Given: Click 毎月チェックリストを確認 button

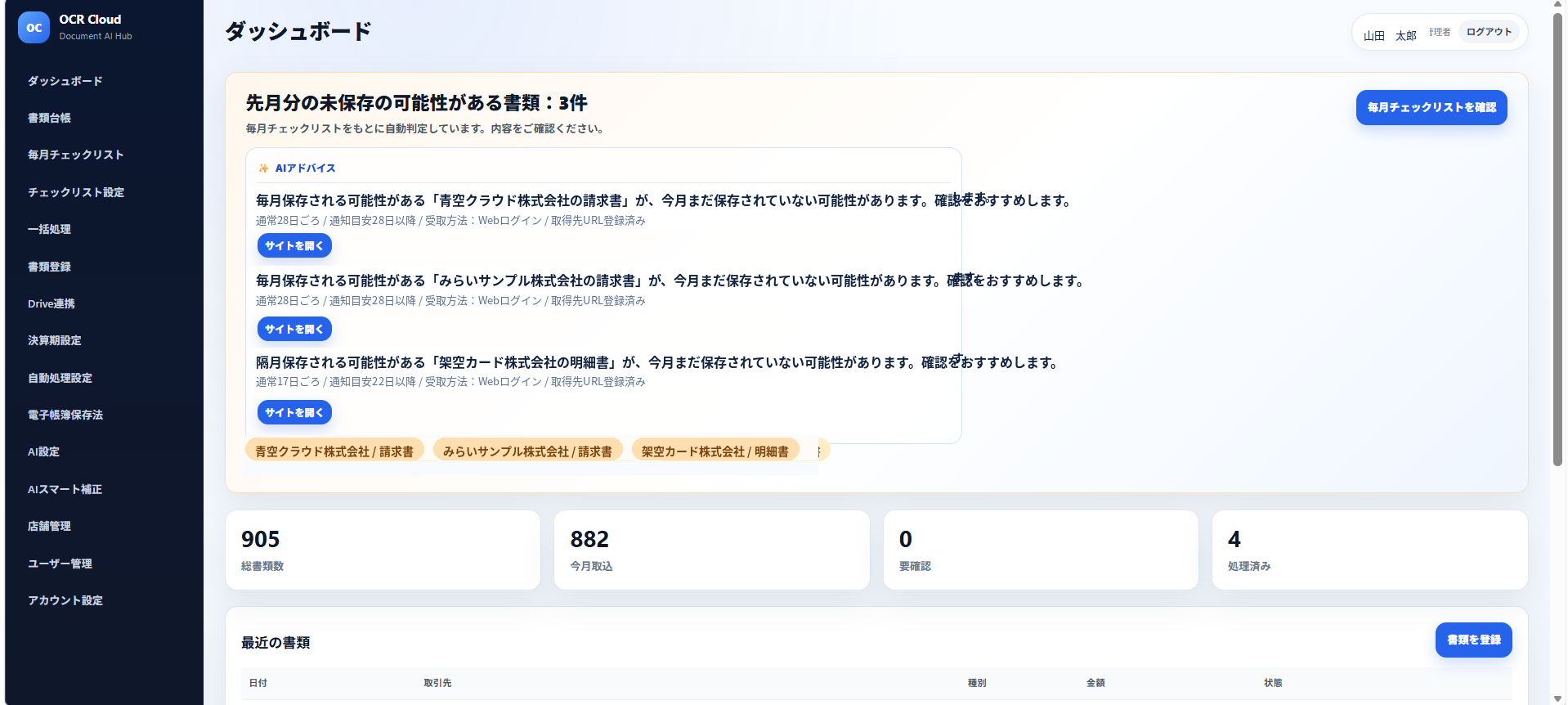Looking at the screenshot, I should [x=1431, y=107].
